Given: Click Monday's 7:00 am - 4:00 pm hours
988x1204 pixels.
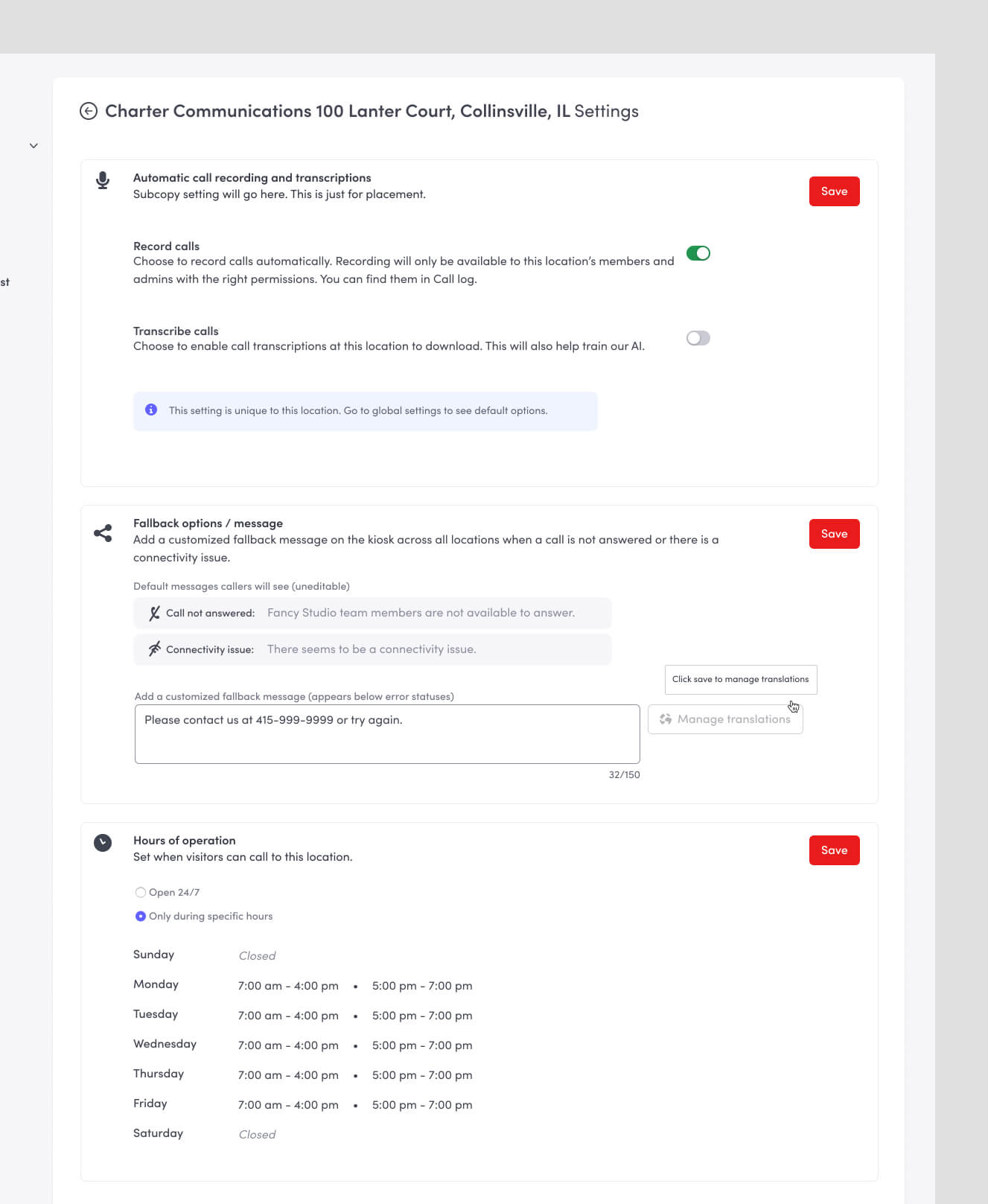Looking at the screenshot, I should click(288, 986).
